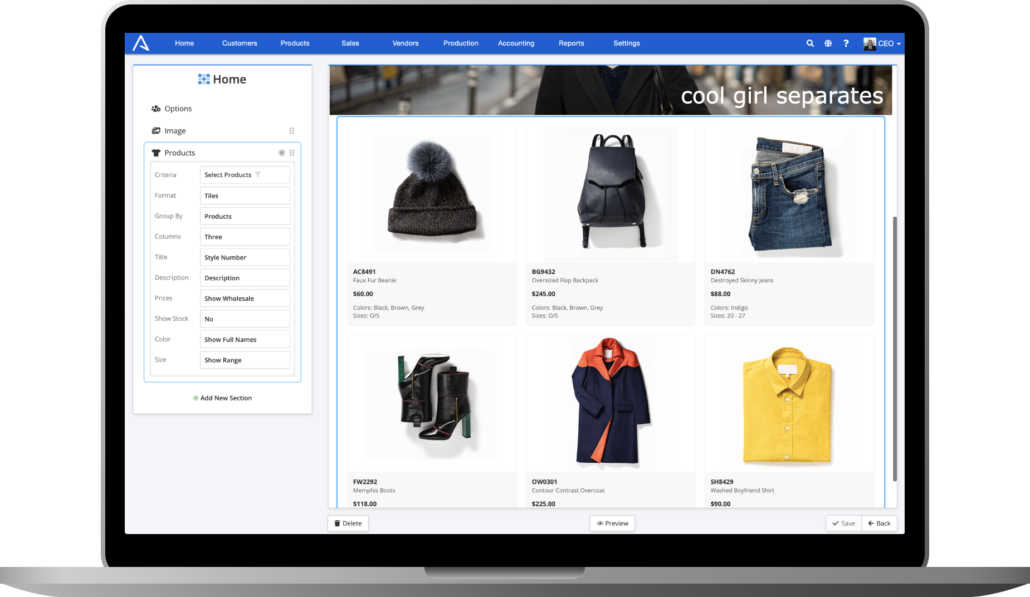The image size is (1030, 597).
Task: Click the app logo in the navigation bar
Action: click(x=141, y=43)
